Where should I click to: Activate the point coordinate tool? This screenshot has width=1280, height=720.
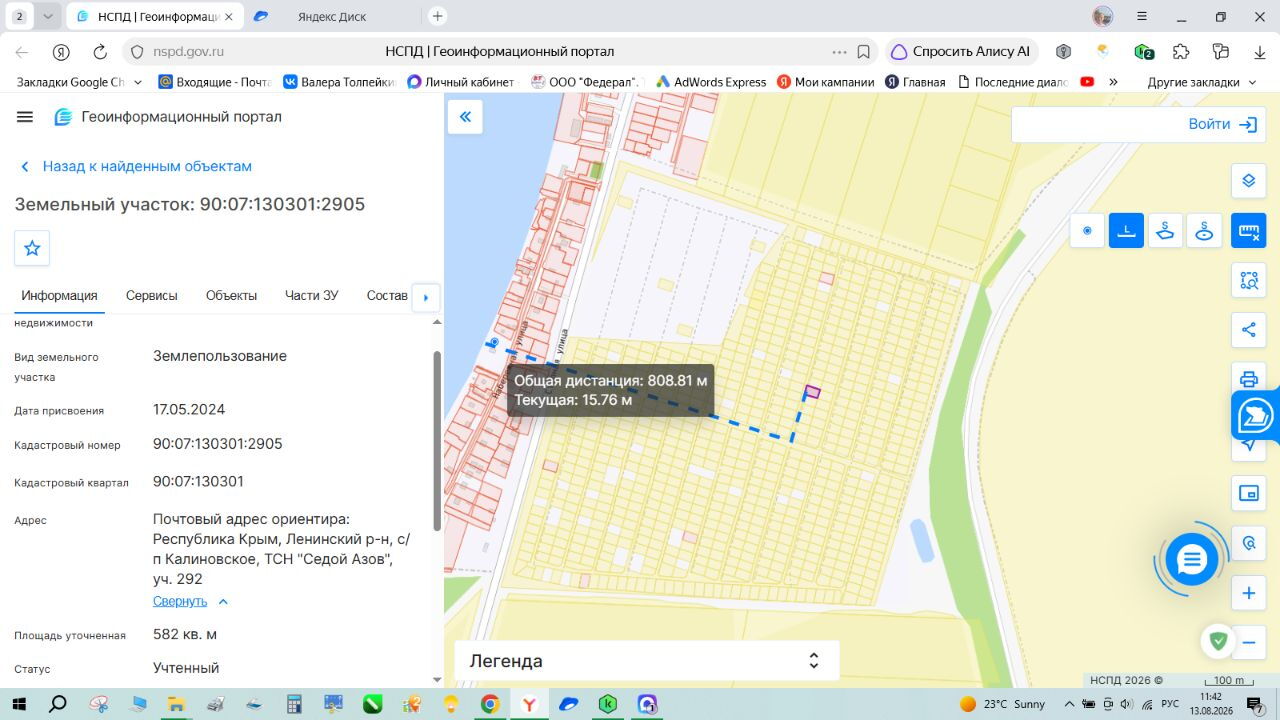tap(1087, 231)
